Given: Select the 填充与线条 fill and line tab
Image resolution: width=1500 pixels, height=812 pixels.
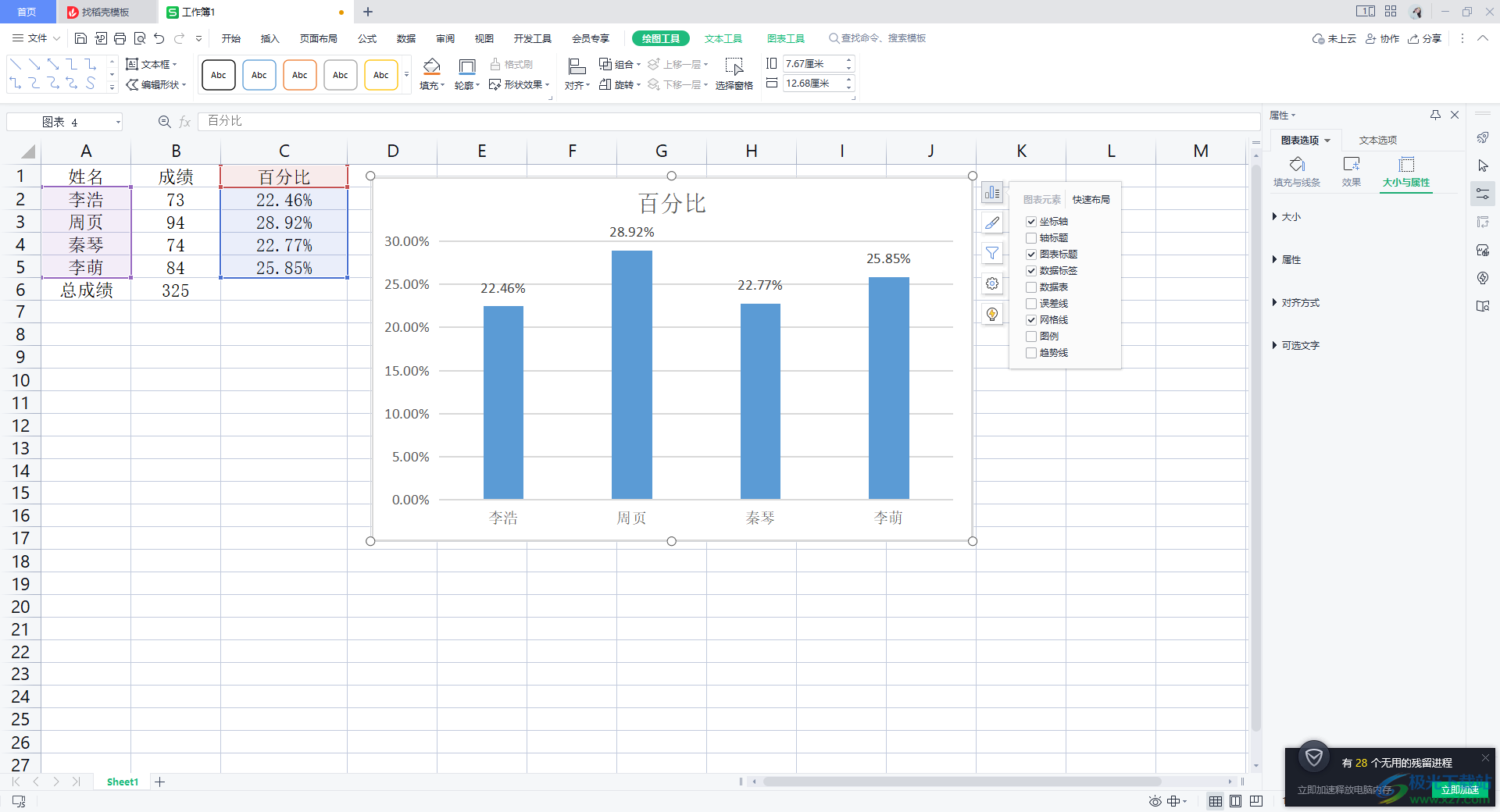Looking at the screenshot, I should (1297, 172).
